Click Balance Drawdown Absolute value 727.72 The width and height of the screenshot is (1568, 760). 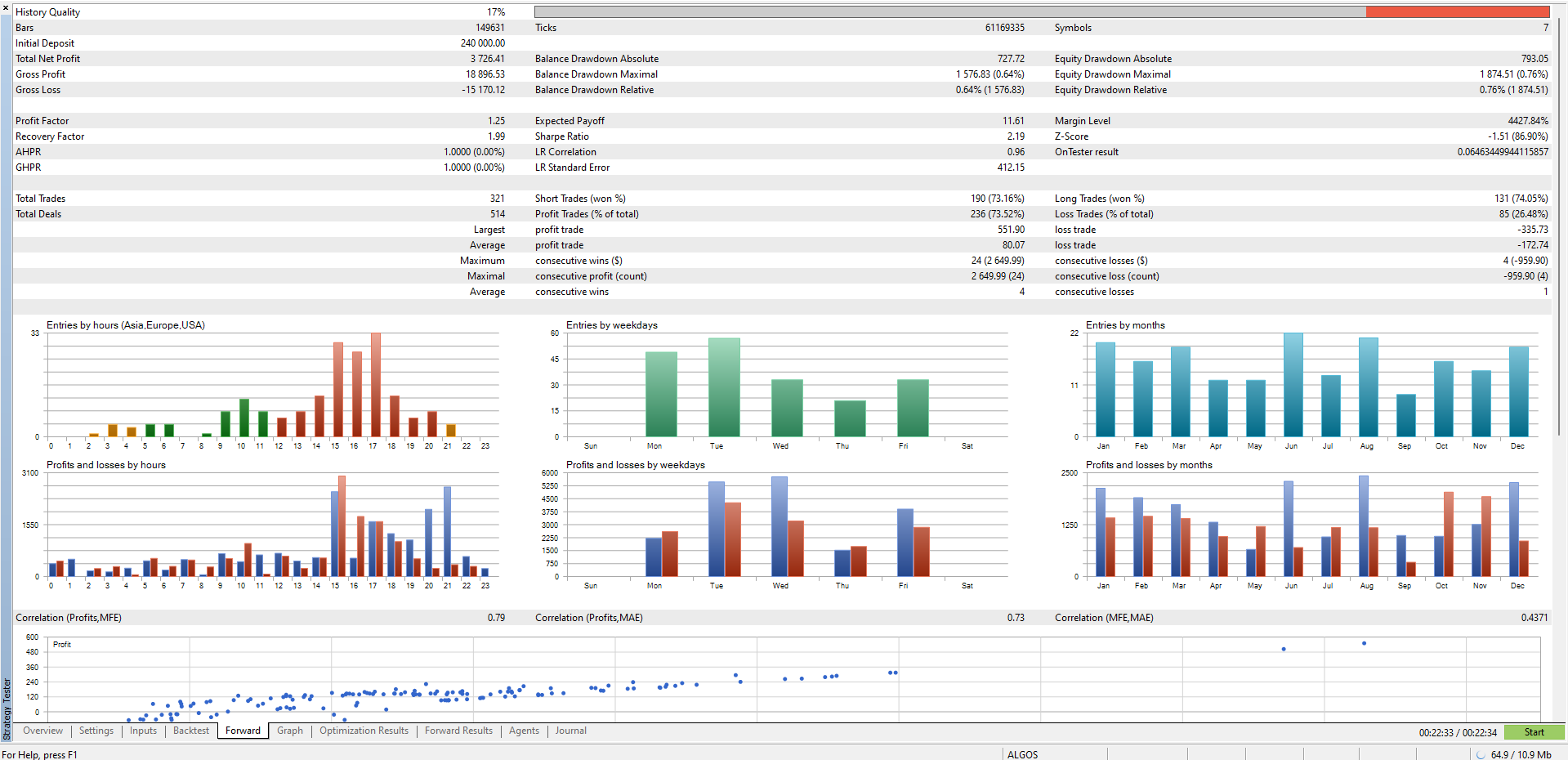(x=1011, y=59)
